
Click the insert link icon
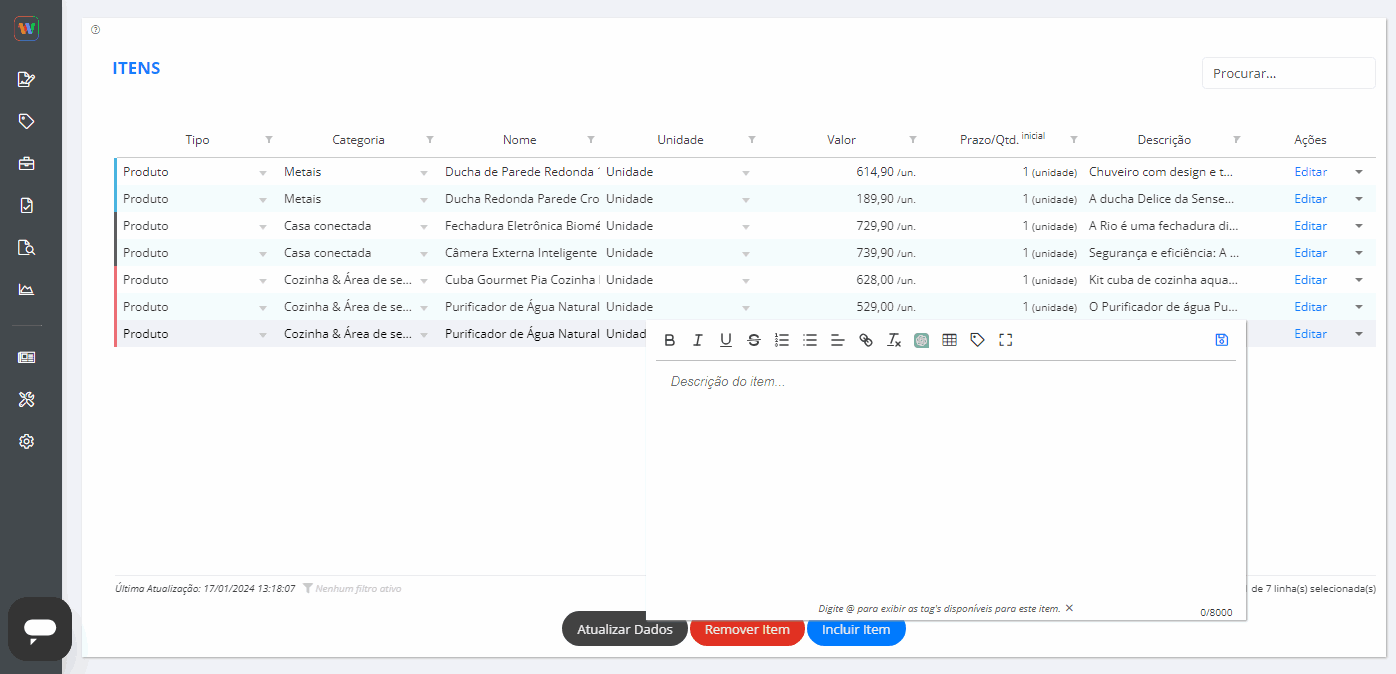pyautogui.click(x=866, y=340)
